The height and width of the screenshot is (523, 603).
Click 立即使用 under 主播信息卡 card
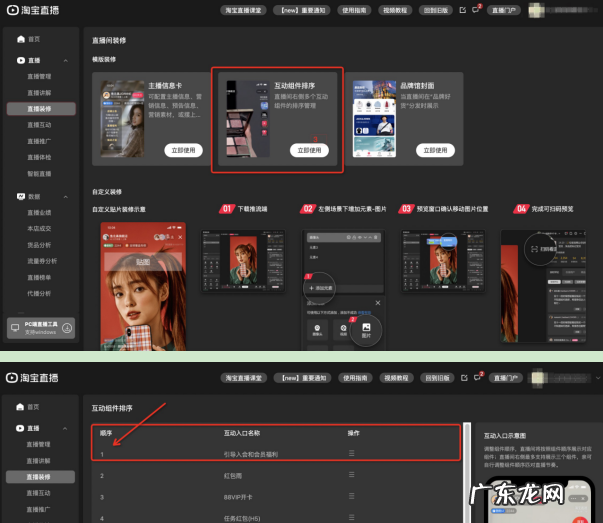184,150
